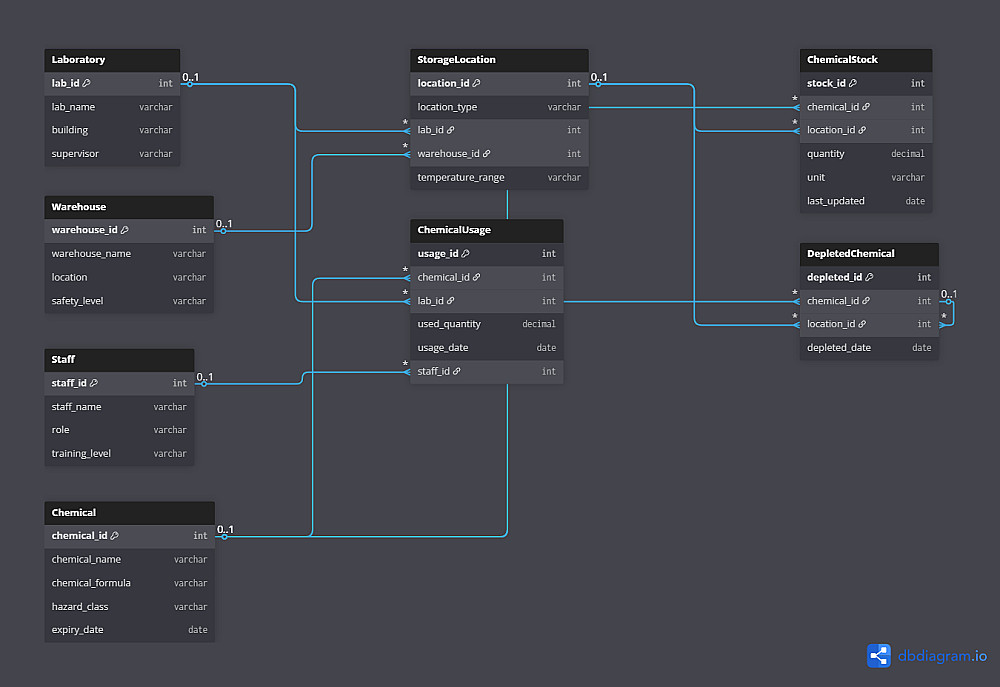Click the supervisor field in Laboratory
This screenshot has height=687, width=1000.
(112, 154)
